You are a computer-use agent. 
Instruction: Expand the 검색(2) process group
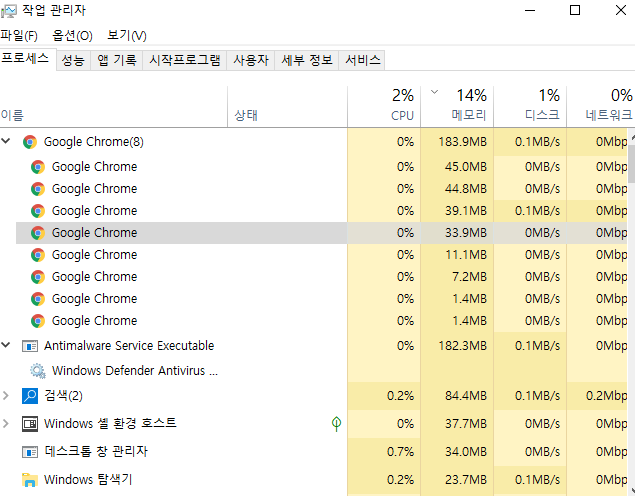pyautogui.click(x=7, y=396)
